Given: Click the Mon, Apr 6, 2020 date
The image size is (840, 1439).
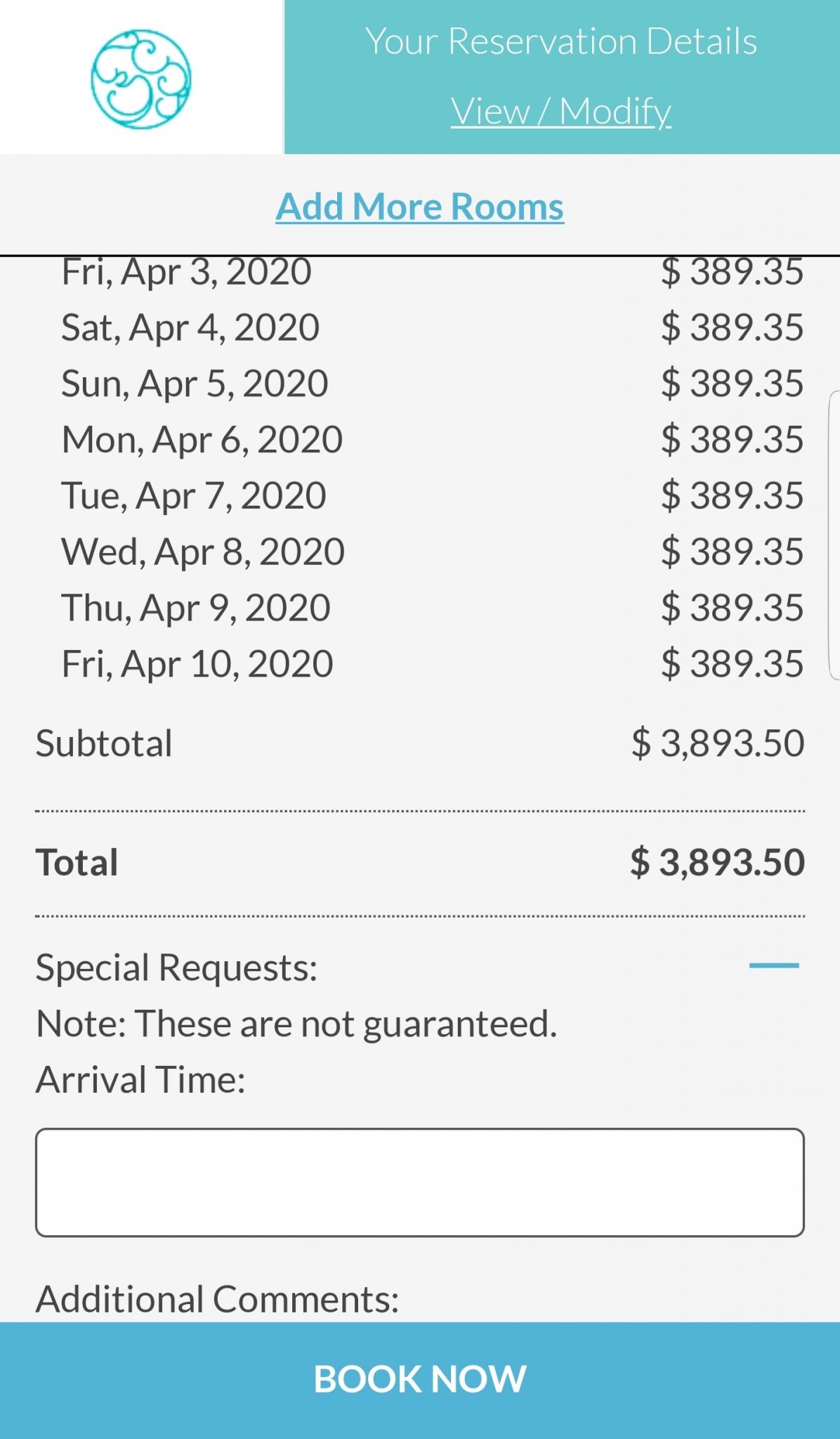Looking at the screenshot, I should tap(202, 440).
